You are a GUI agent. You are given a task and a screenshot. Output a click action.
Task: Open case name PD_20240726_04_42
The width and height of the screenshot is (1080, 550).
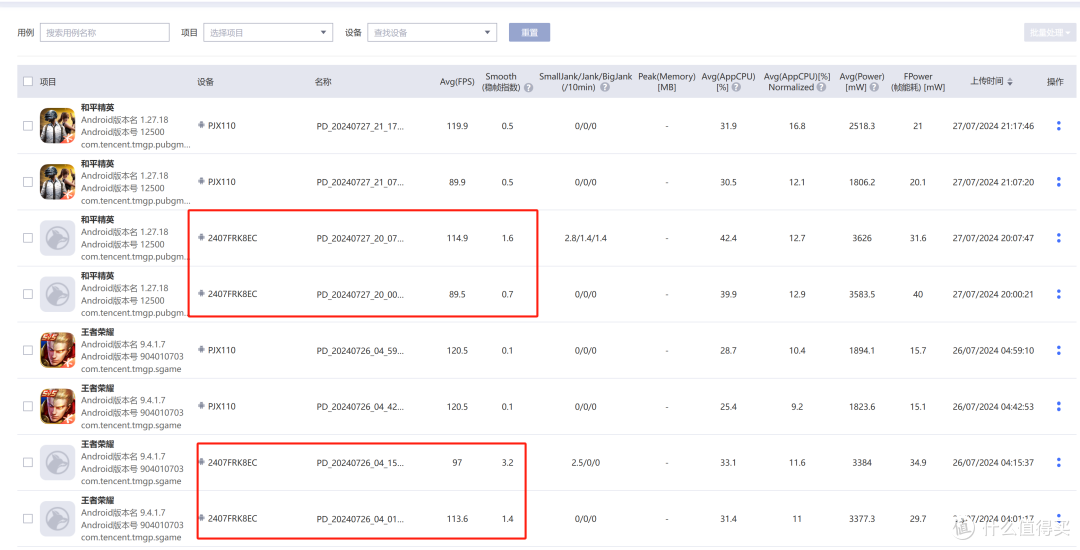[360, 406]
